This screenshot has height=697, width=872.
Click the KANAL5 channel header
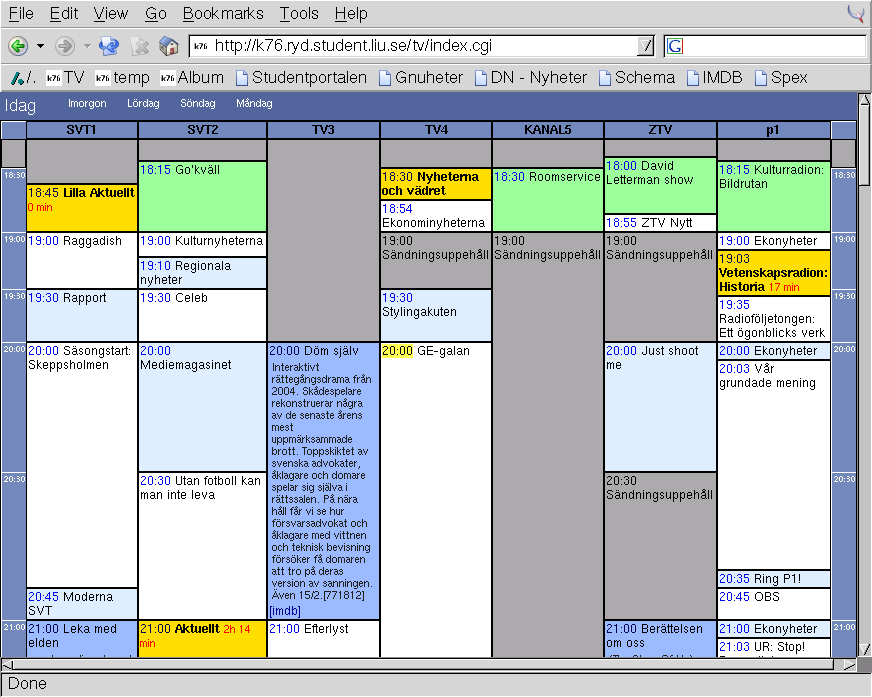(548, 130)
